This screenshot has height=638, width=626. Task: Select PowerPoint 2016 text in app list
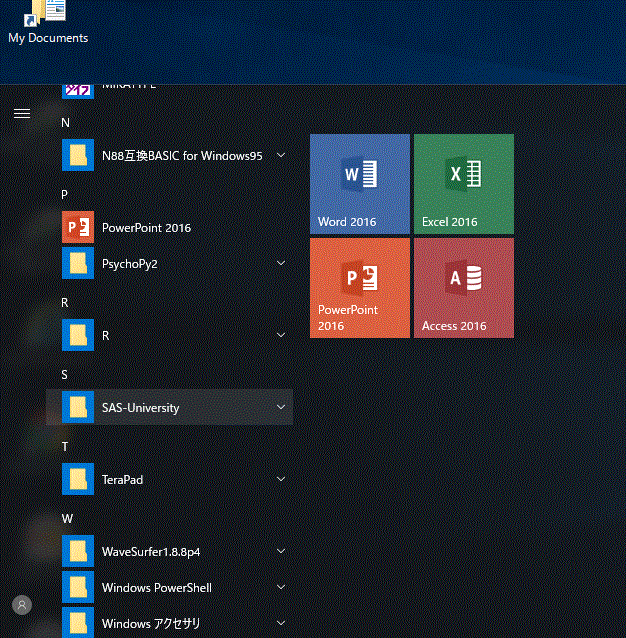146,227
